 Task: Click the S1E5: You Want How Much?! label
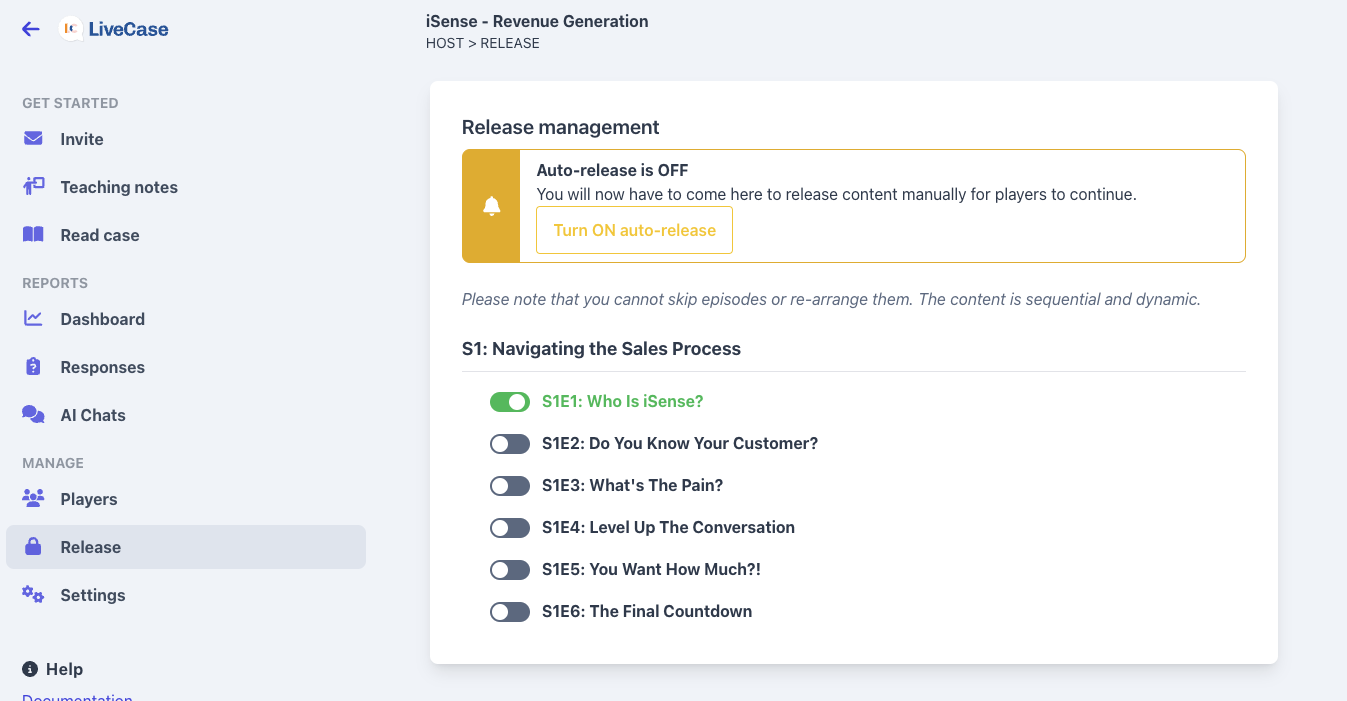click(x=651, y=569)
